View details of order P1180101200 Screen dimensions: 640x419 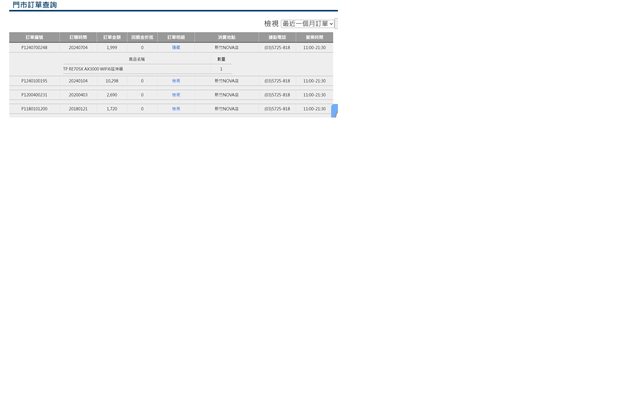pos(176,109)
